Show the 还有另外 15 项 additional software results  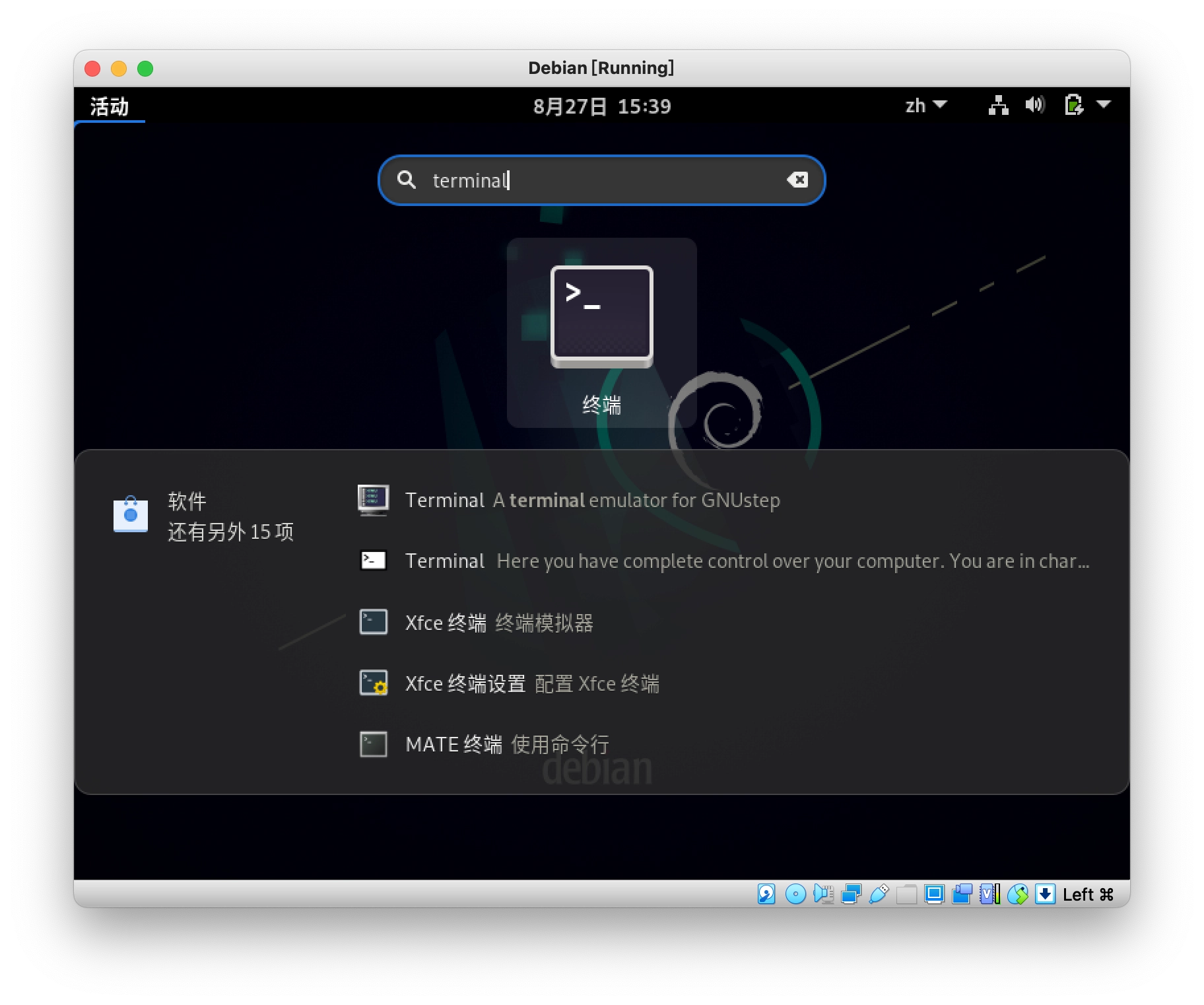(230, 532)
